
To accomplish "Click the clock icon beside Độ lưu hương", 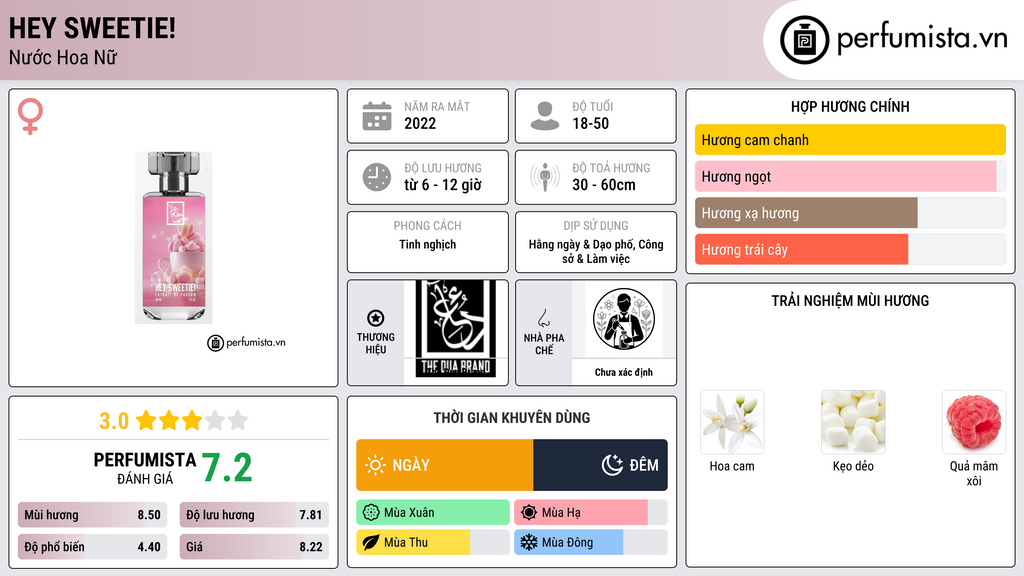I will click(377, 177).
